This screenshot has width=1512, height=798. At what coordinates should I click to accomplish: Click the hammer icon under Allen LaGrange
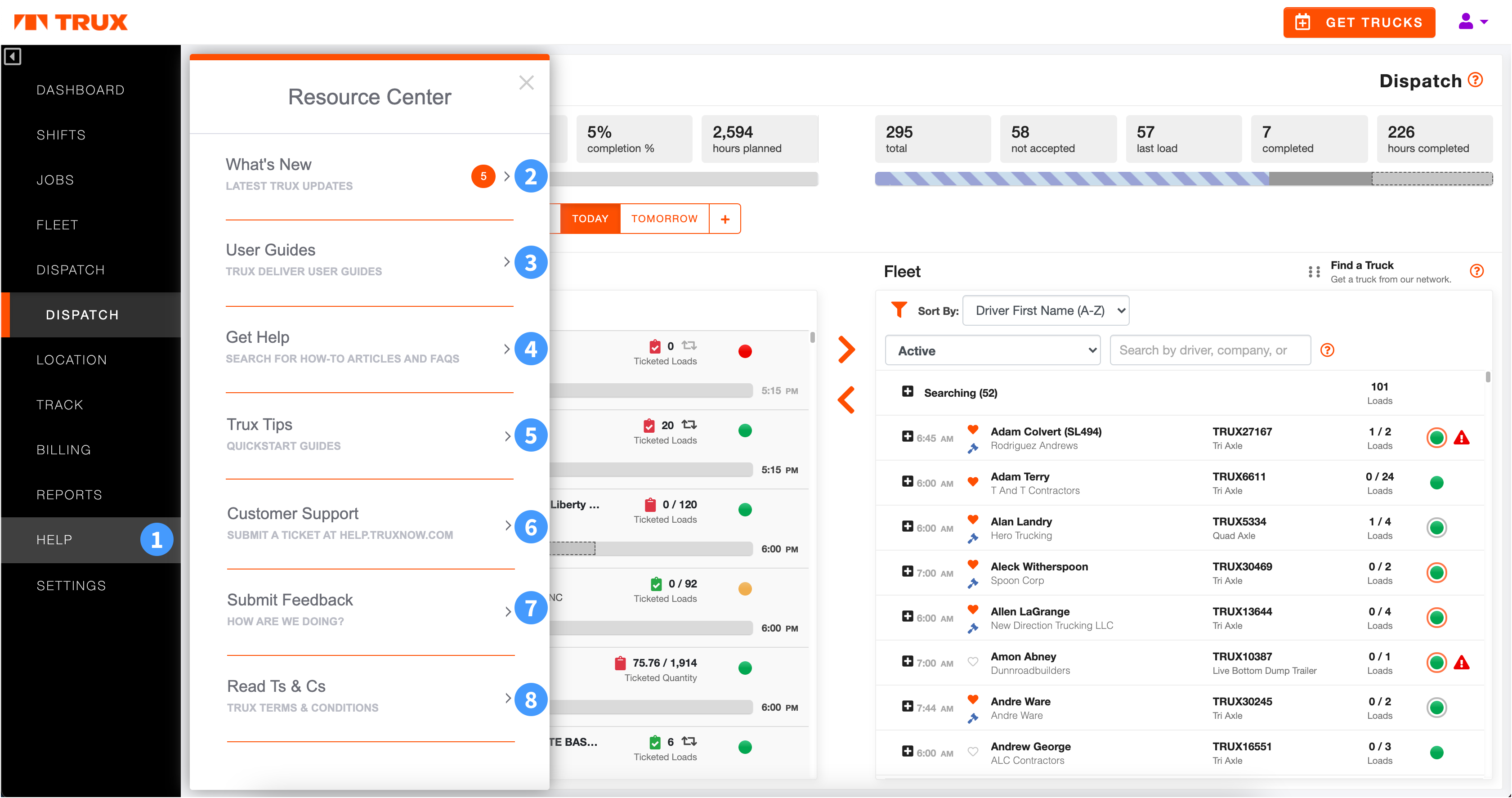point(973,628)
